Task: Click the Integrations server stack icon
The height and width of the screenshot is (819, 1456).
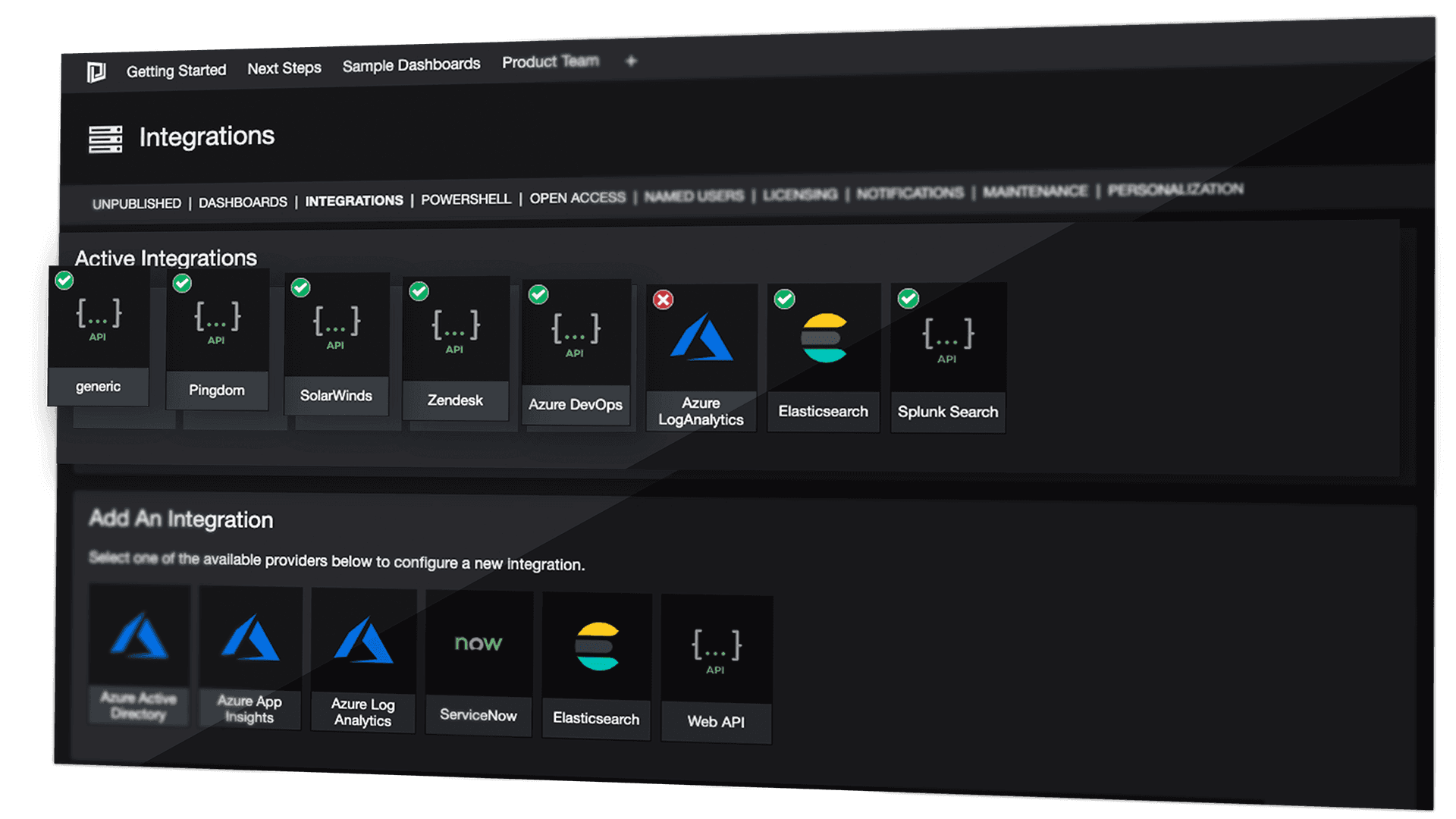Action: coord(105,140)
